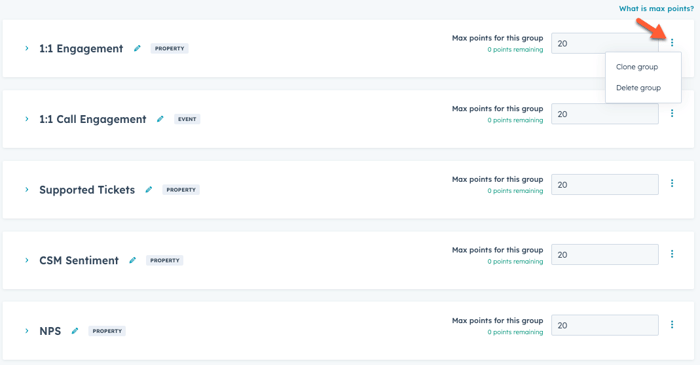Click PROPERTY tag on Supported Tickets
Viewport: 700px width, 365px height.
point(181,190)
